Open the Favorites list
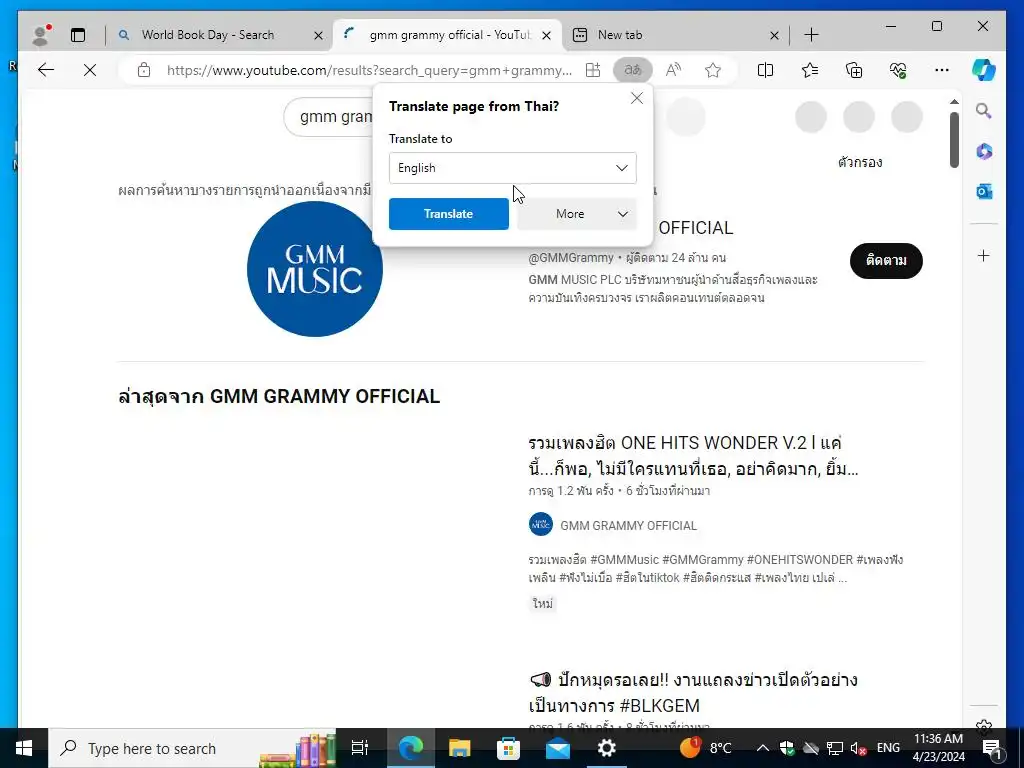 [x=810, y=70]
